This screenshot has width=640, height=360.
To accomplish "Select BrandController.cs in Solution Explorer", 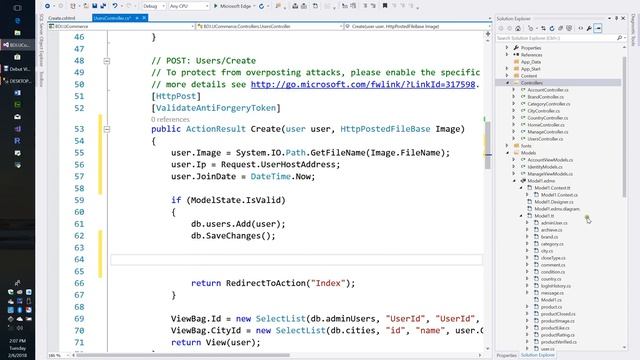I will pos(545,97).
